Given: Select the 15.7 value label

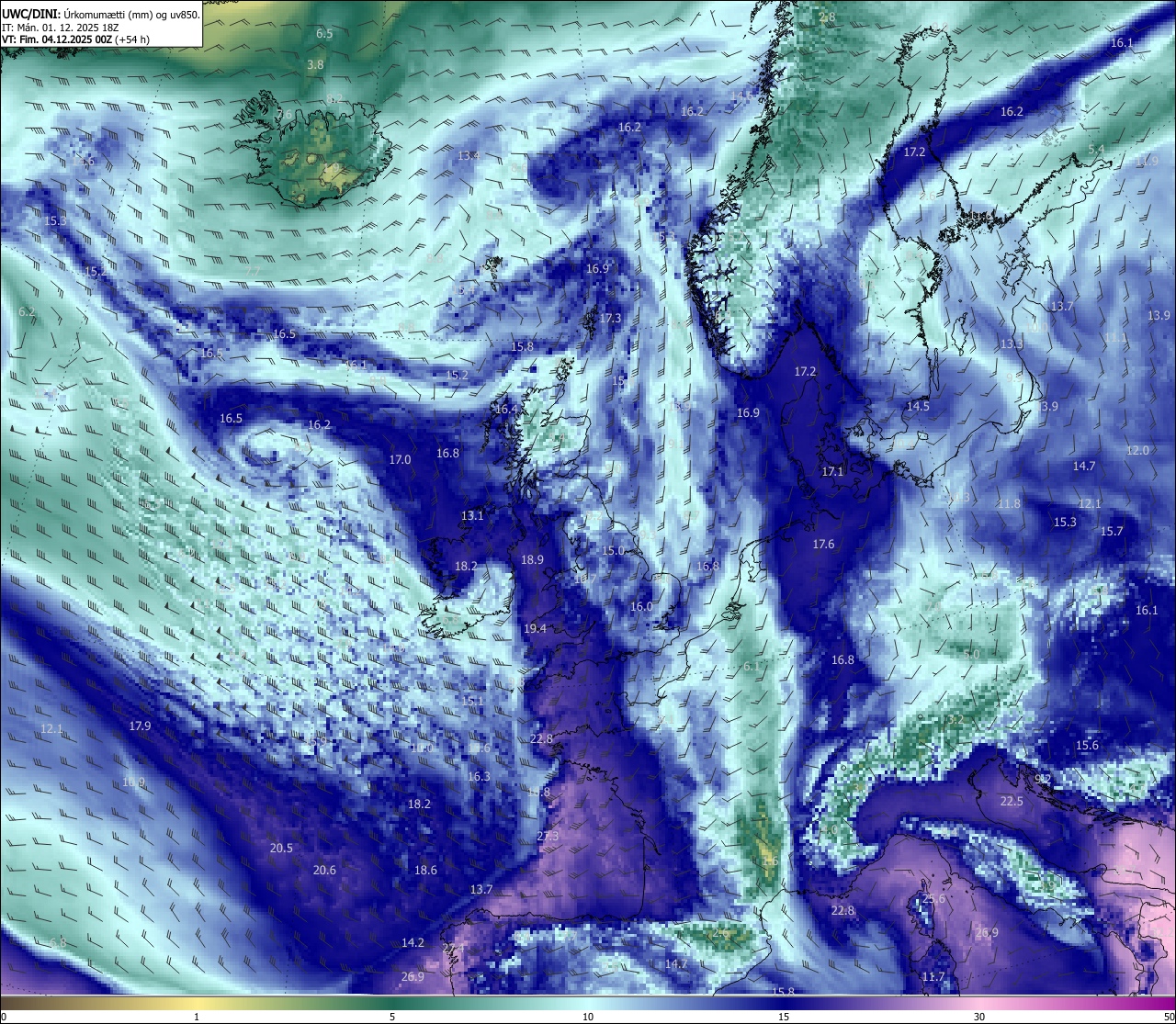Looking at the screenshot, I should [1112, 531].
